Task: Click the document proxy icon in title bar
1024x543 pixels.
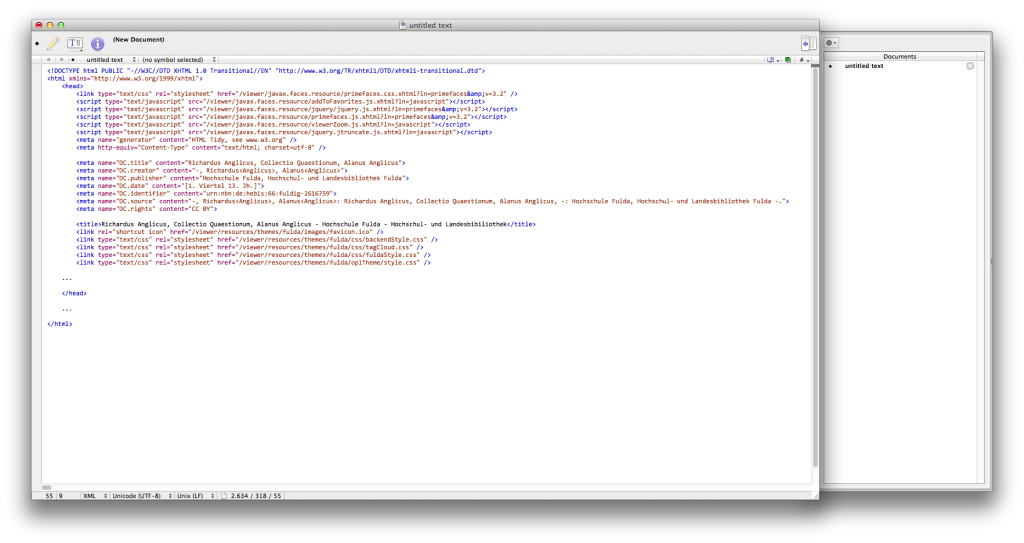Action: (403, 25)
